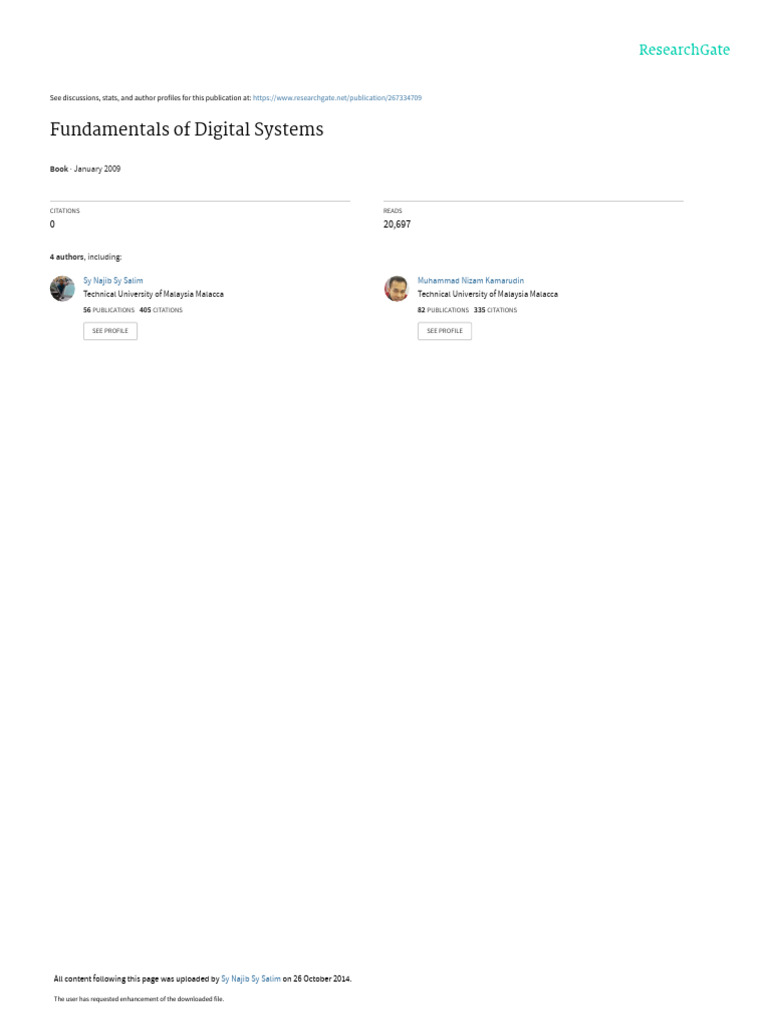Click the 56 Publications count

[108, 310]
